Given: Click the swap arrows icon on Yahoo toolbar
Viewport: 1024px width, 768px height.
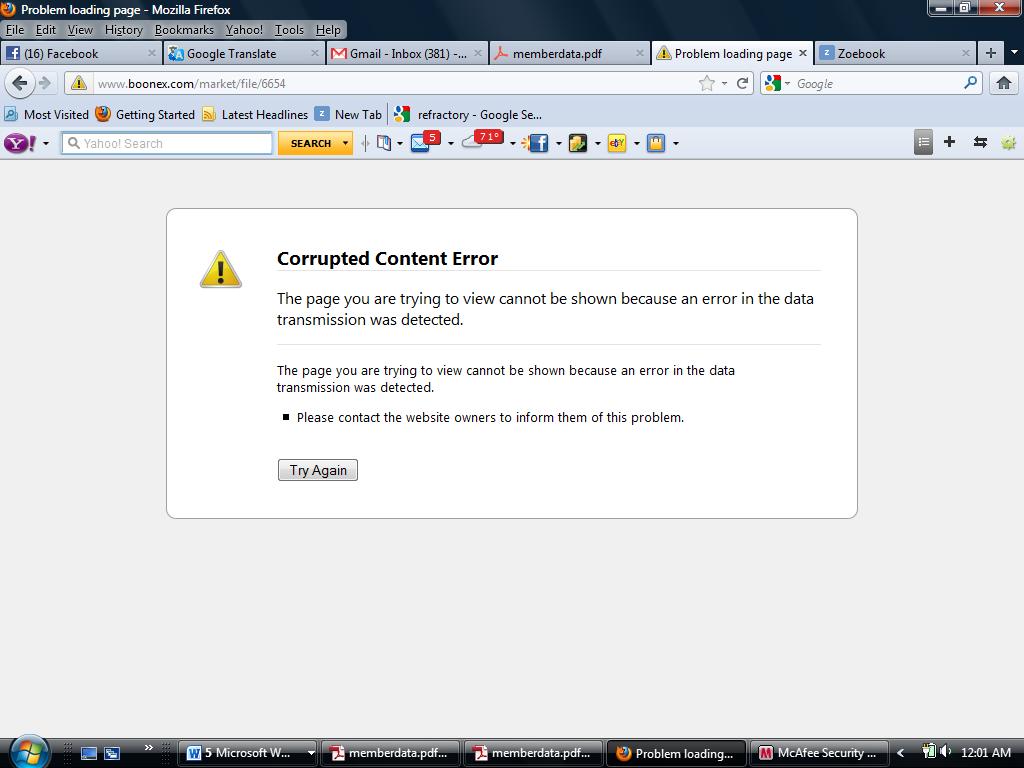Looking at the screenshot, I should point(980,142).
